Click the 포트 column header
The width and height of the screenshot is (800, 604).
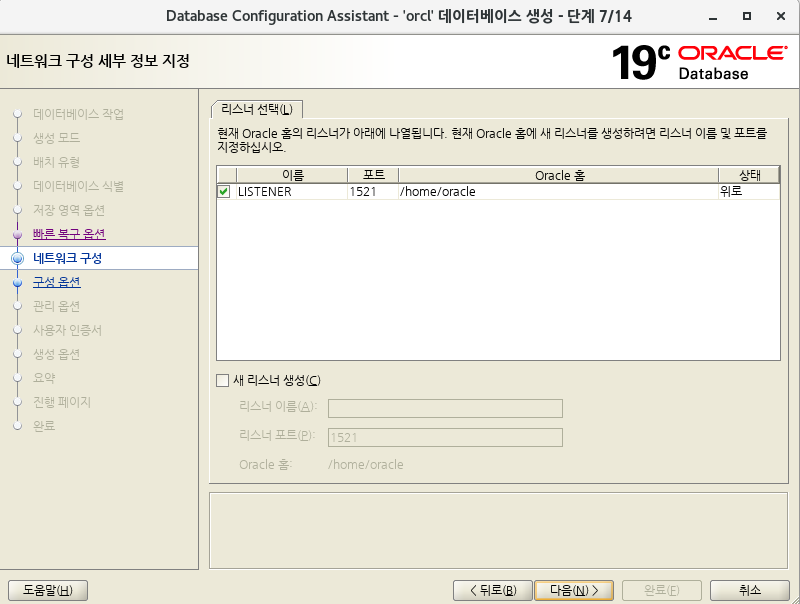click(x=373, y=175)
